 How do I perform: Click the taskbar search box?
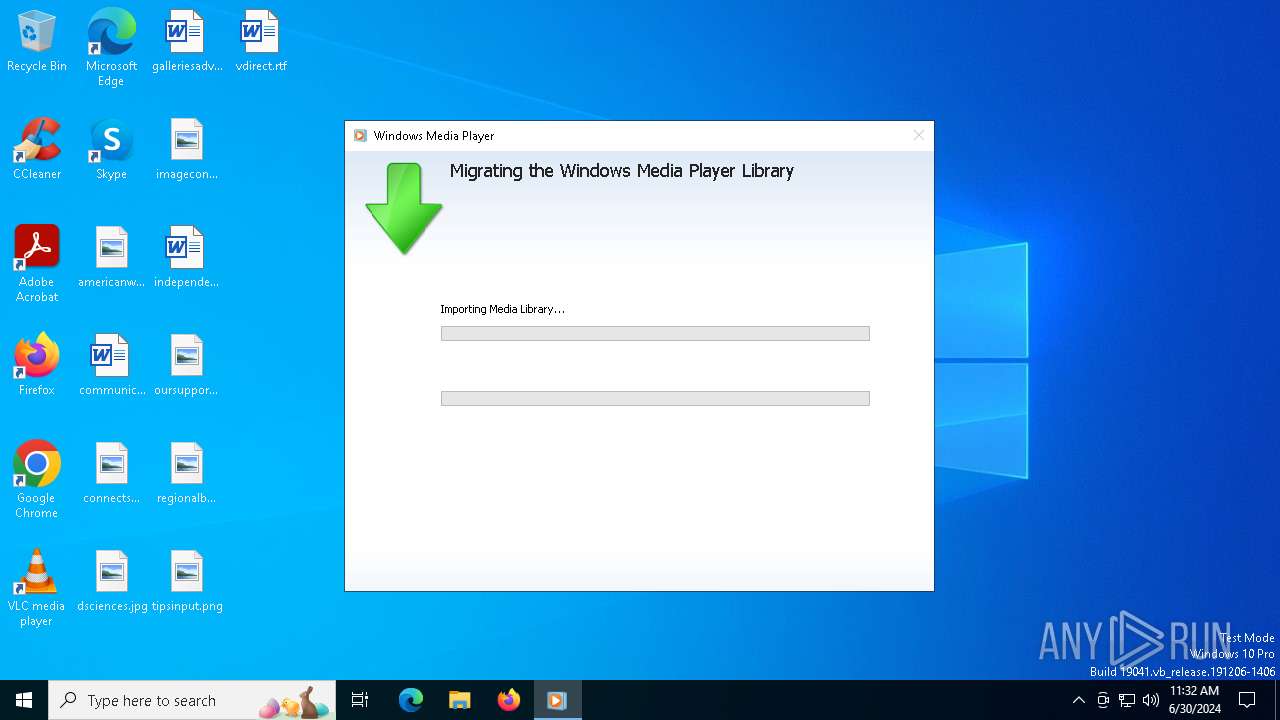(x=192, y=700)
